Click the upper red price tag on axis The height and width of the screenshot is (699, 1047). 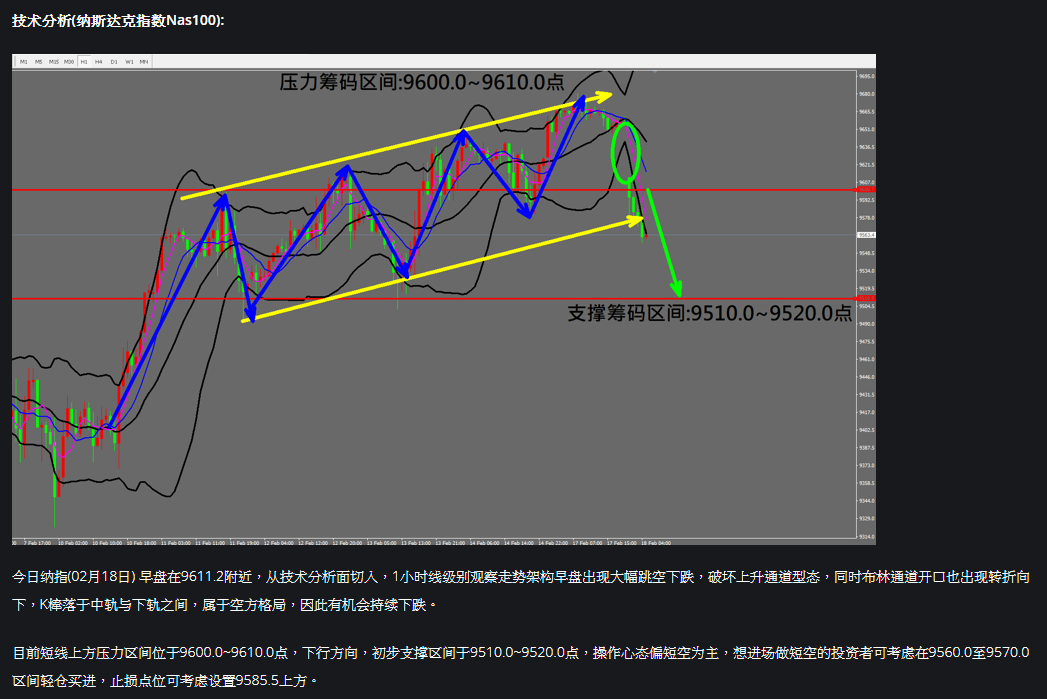(x=866, y=190)
